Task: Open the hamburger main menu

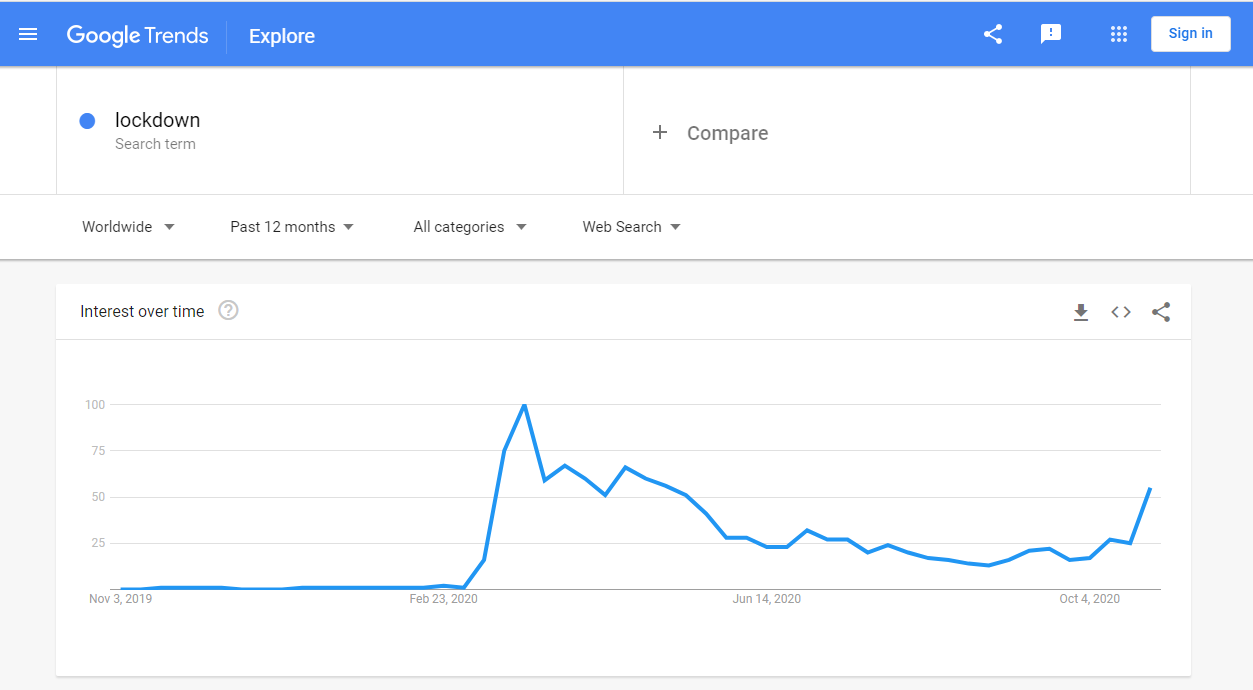Action: click(x=28, y=34)
